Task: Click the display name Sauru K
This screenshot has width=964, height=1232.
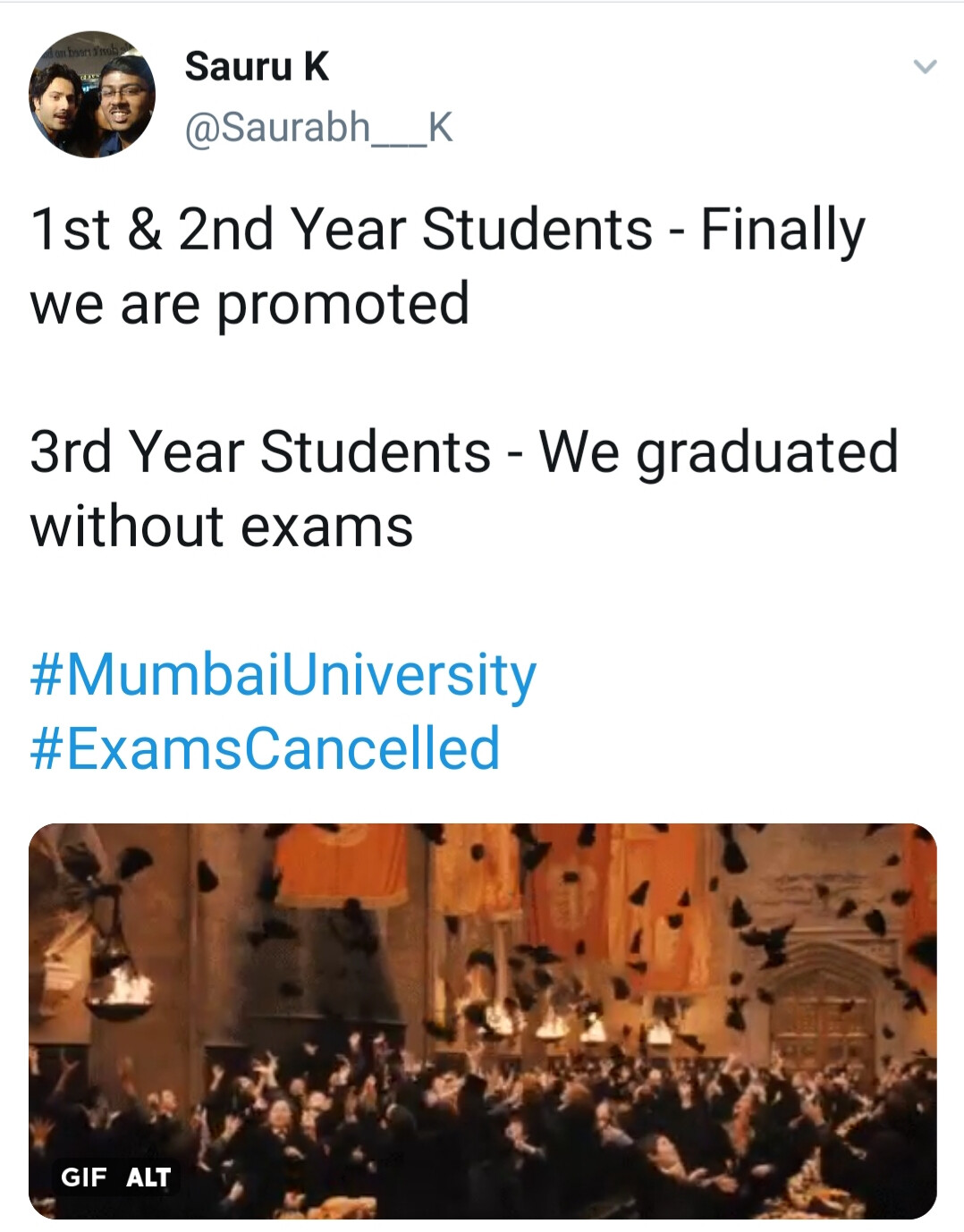Action: point(257,67)
